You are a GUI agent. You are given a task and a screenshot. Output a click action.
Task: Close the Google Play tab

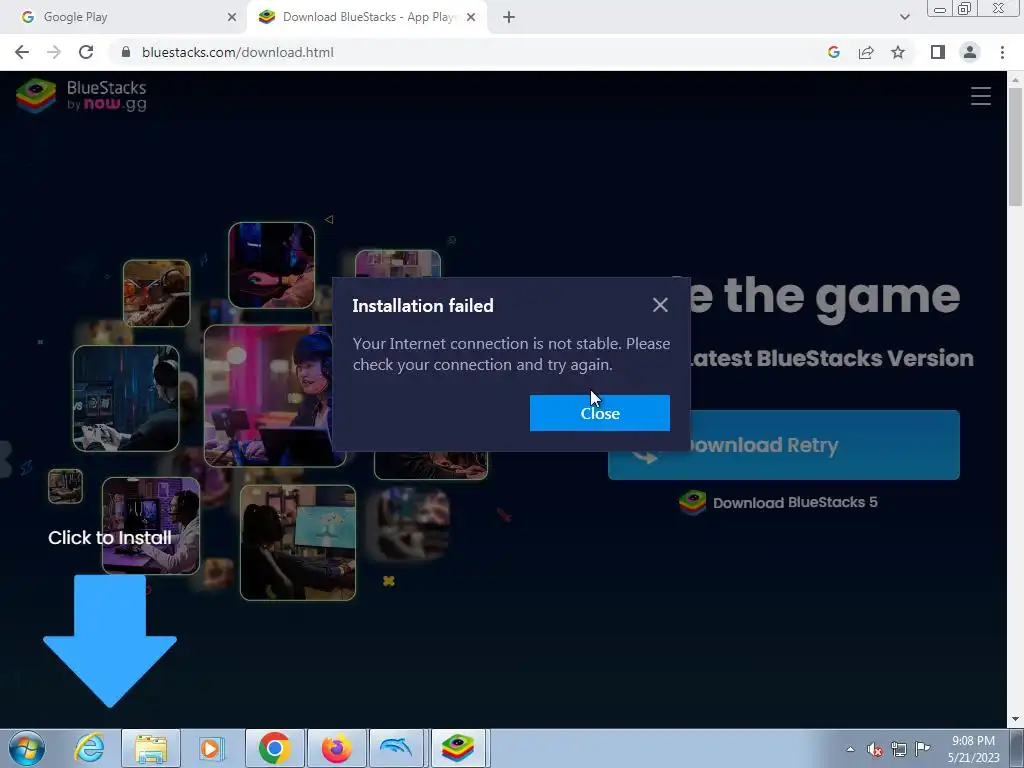(x=232, y=17)
